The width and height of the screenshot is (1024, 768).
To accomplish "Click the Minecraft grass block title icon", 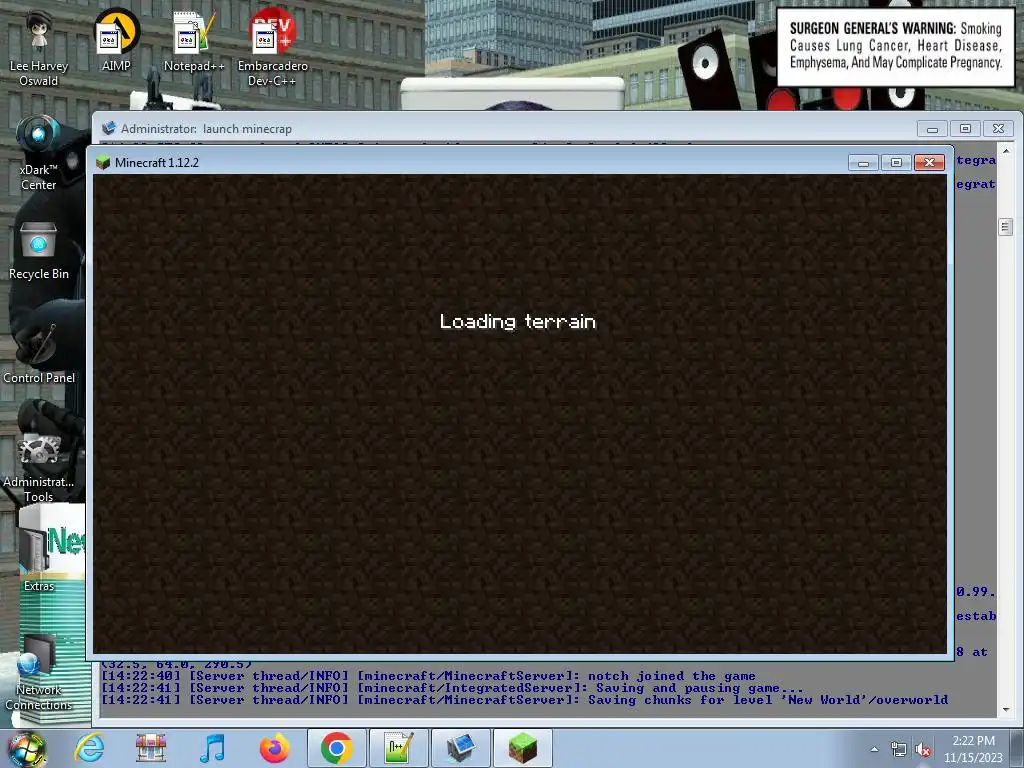I will pyautogui.click(x=103, y=162).
